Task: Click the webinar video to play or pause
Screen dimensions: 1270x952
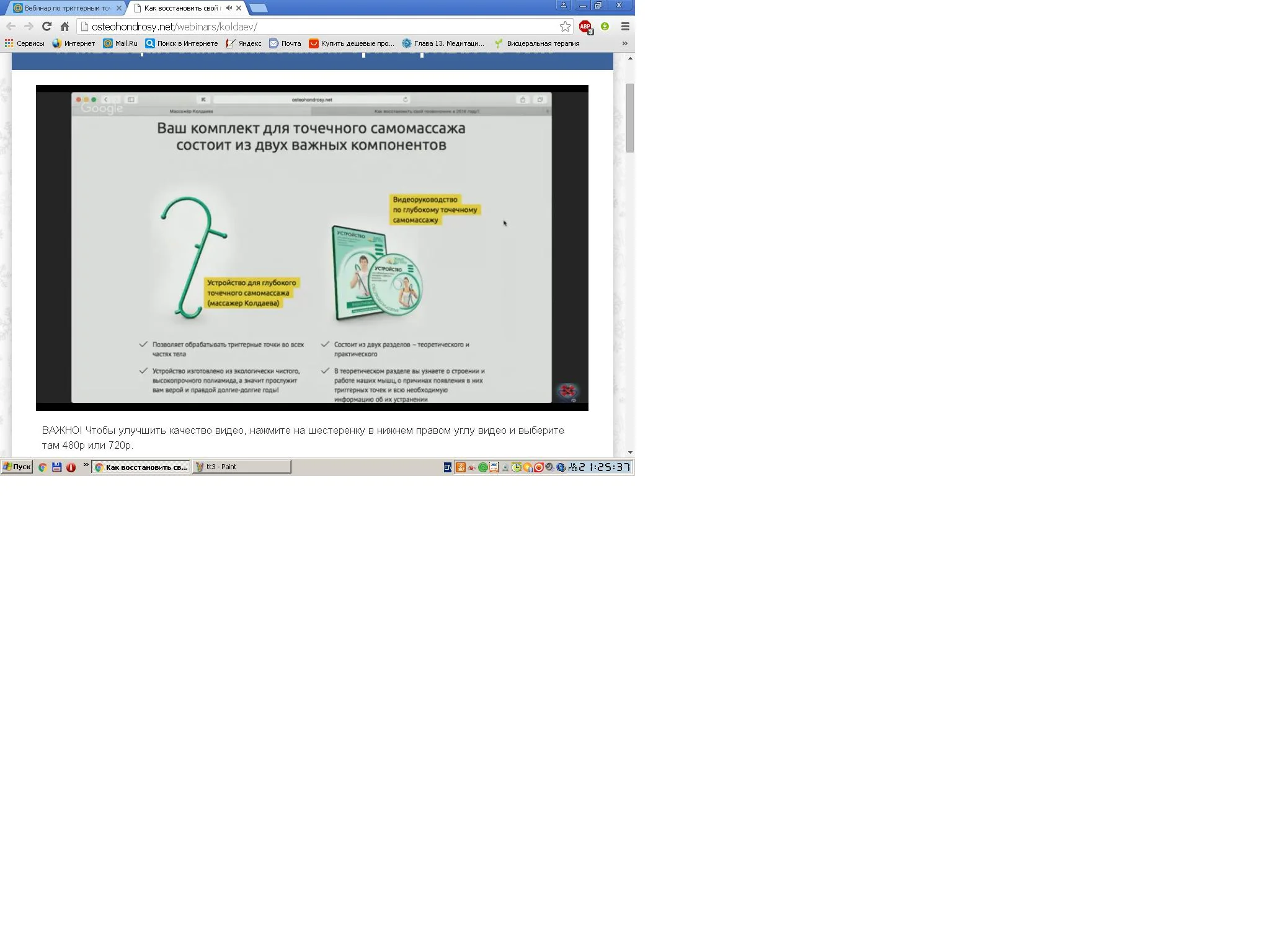Action: pyautogui.click(x=312, y=248)
